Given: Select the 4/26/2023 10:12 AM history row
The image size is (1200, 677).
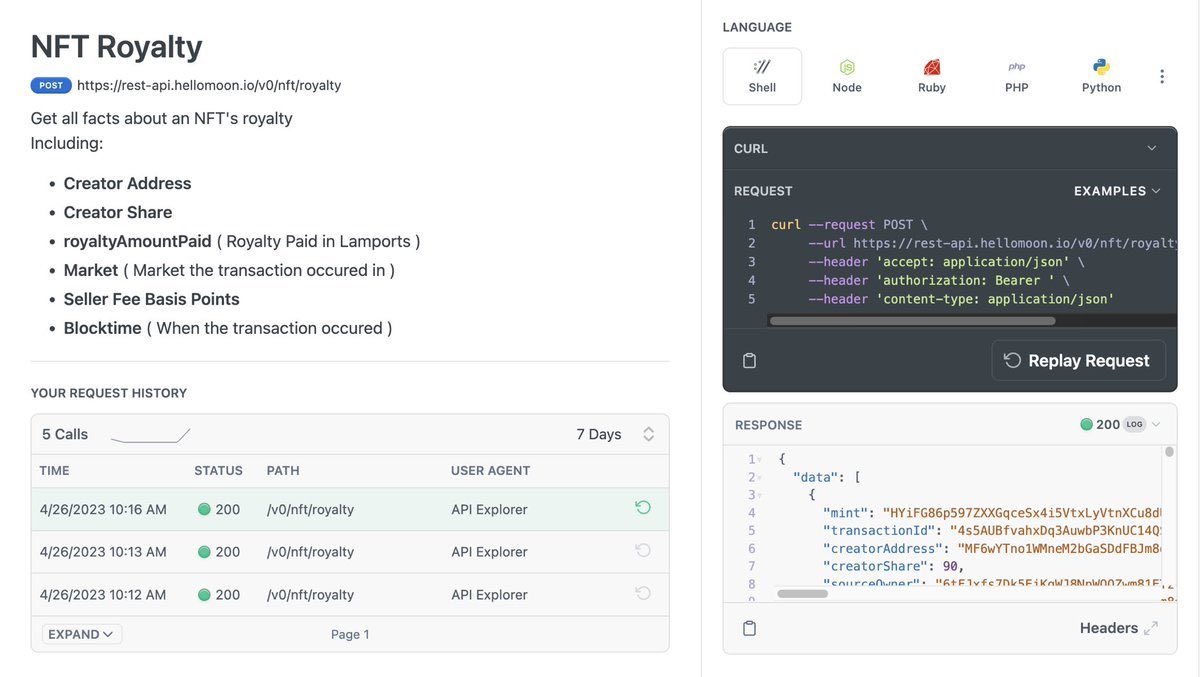Looking at the screenshot, I should point(350,594).
